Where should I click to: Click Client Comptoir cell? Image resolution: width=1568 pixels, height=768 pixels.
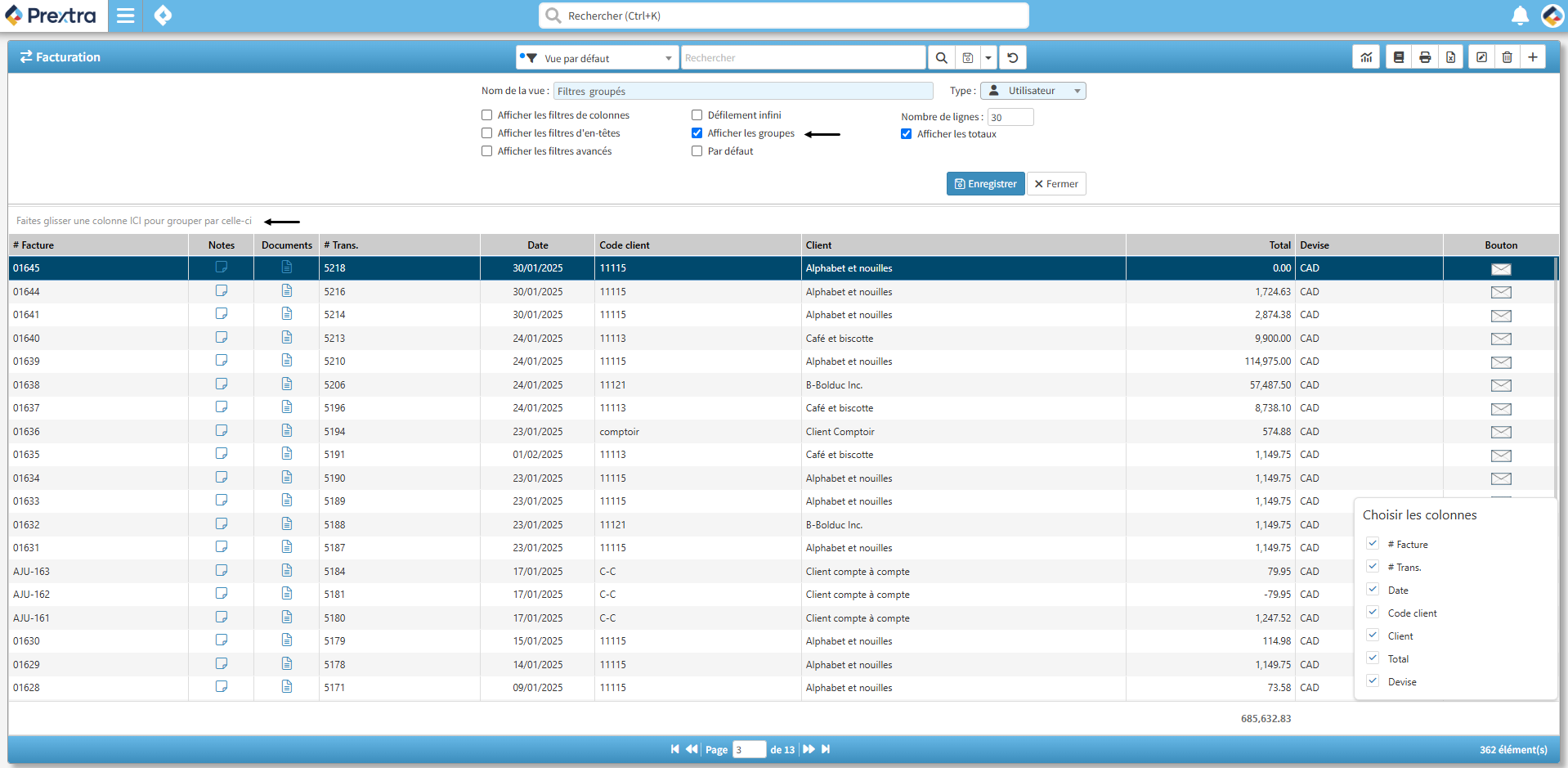point(964,432)
